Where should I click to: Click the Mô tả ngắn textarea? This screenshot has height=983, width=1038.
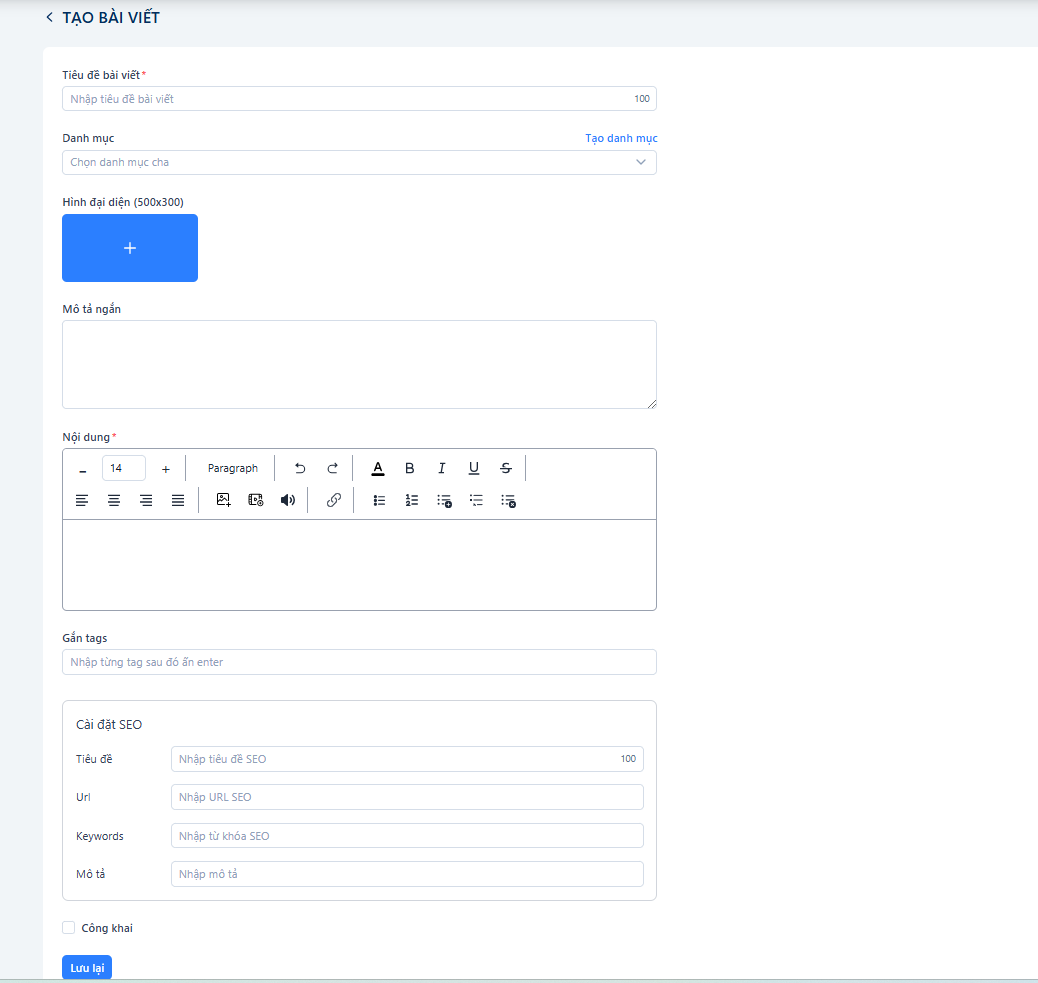(x=359, y=365)
